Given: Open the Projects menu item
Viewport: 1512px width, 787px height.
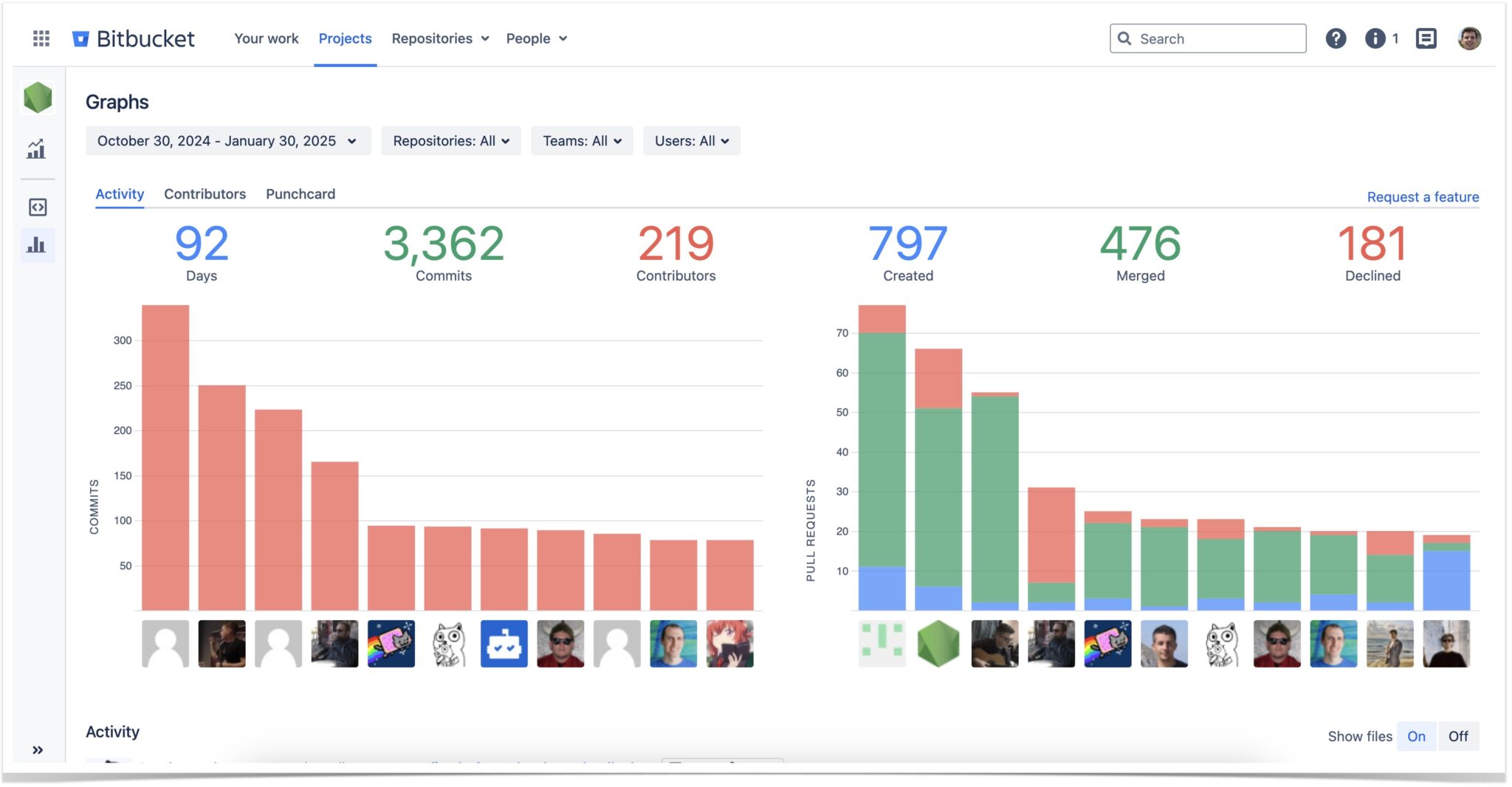Looking at the screenshot, I should [345, 38].
